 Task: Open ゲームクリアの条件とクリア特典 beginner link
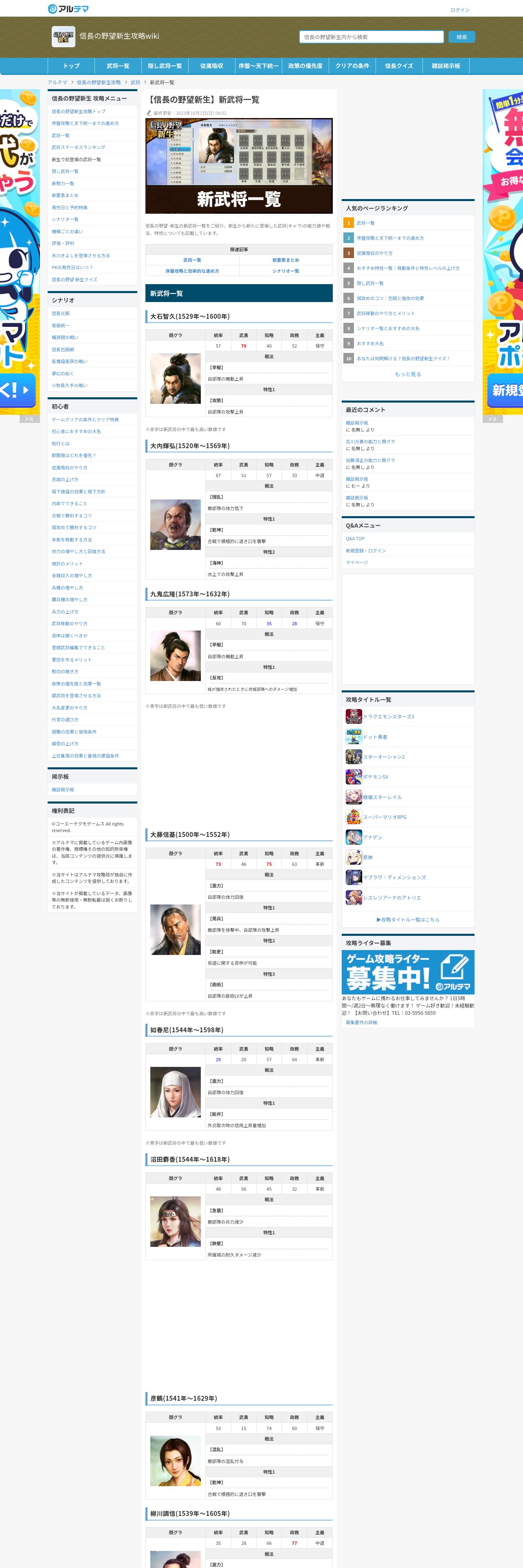click(x=85, y=419)
